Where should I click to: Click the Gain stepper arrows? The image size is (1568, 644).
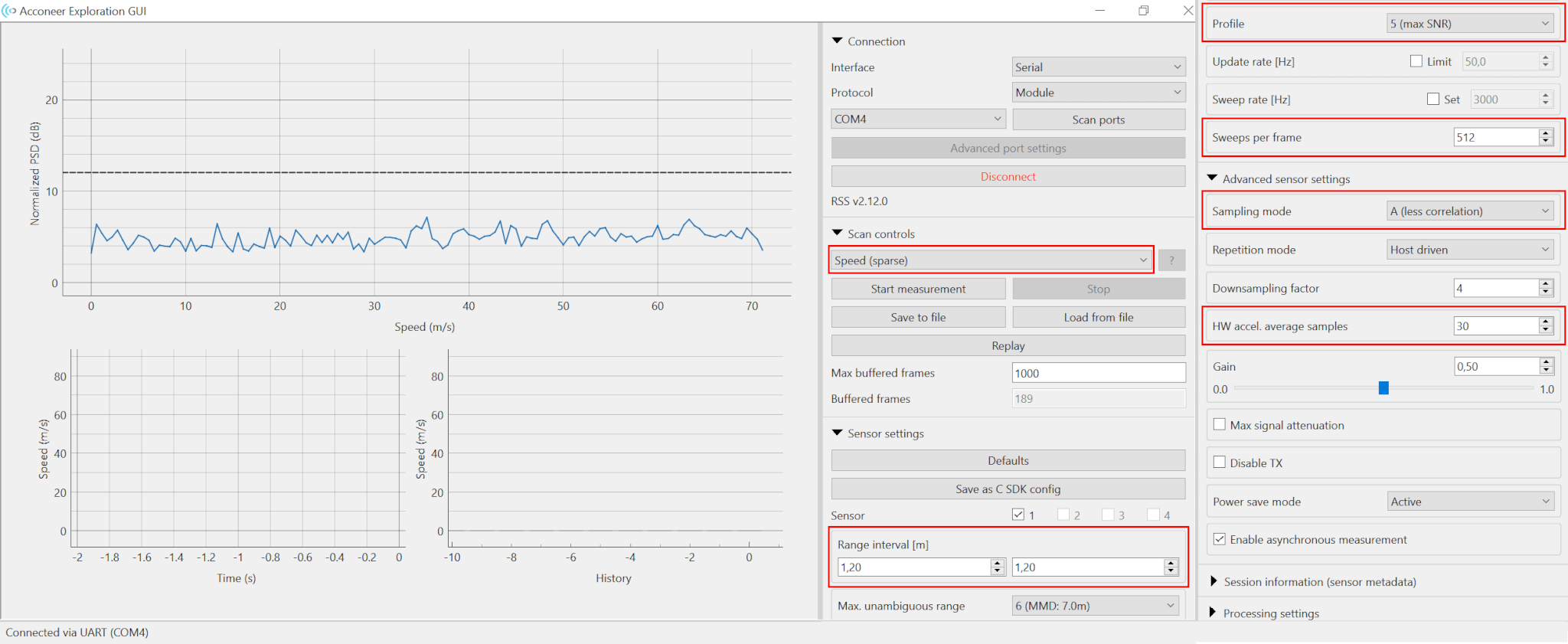[x=1546, y=366]
